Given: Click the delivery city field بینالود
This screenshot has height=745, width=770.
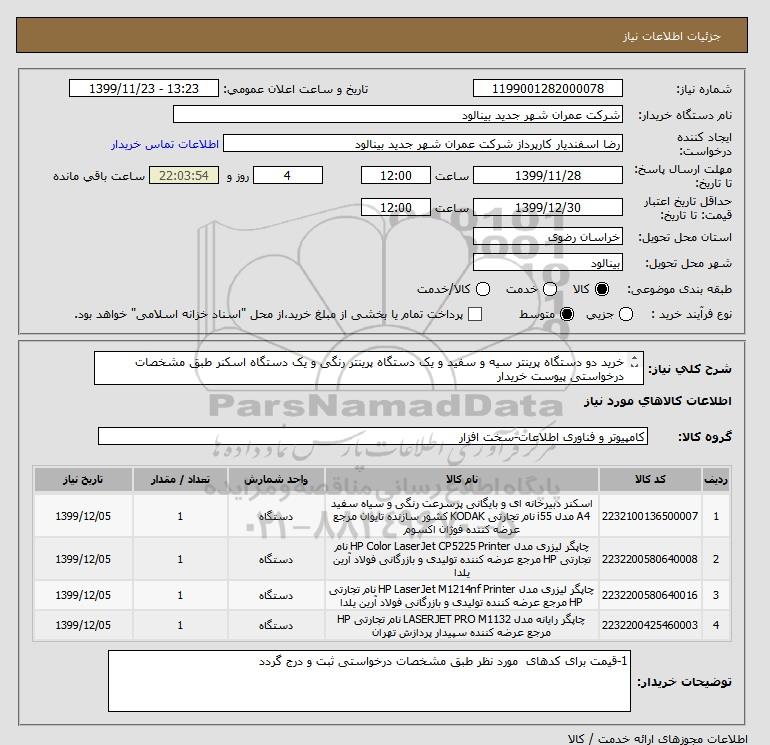Looking at the screenshot, I should coord(548,263).
